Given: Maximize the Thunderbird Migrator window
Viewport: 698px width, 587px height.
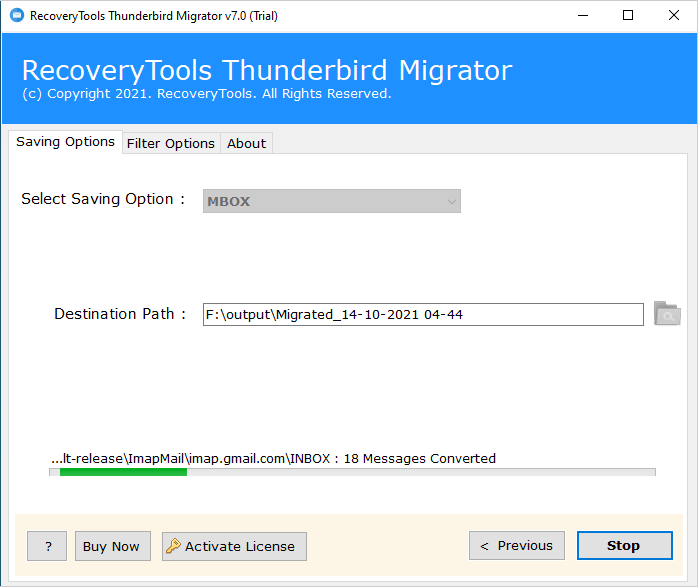Looking at the screenshot, I should pyautogui.click(x=628, y=16).
